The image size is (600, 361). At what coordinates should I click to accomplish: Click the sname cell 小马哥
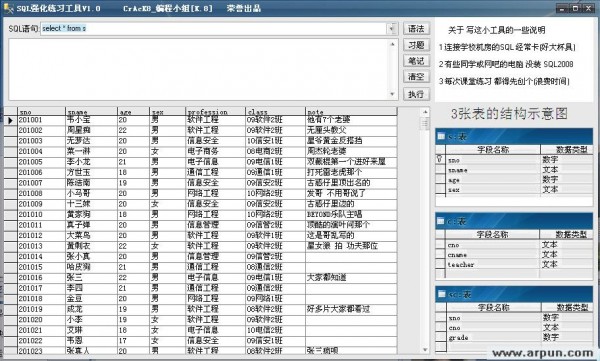(91, 193)
